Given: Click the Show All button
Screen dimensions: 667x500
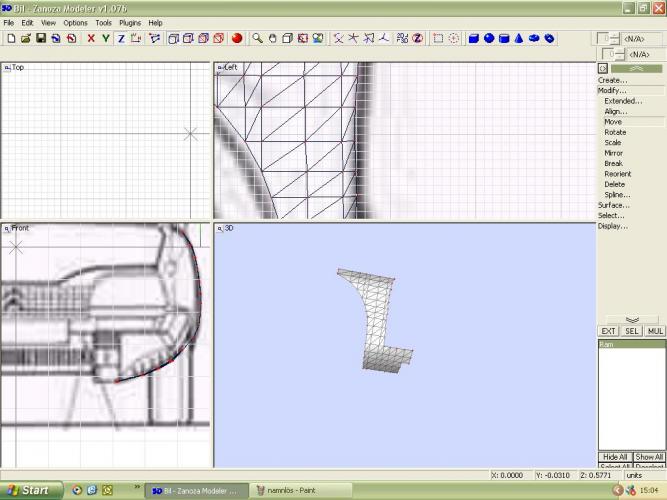Looking at the screenshot, I should [649, 457].
